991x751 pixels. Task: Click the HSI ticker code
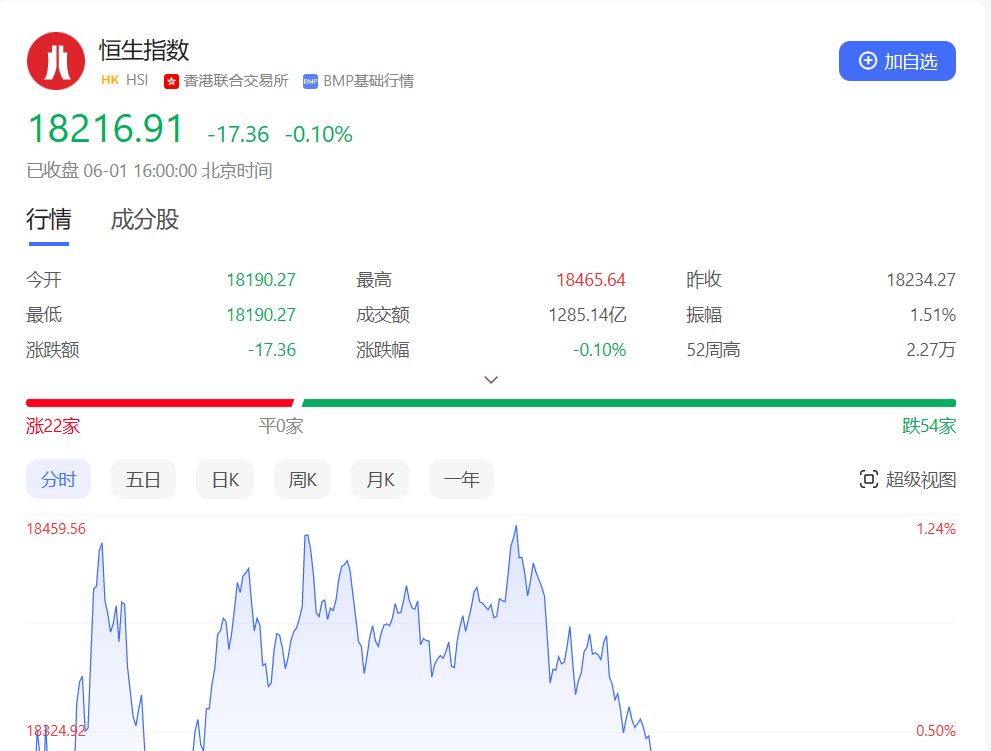(x=137, y=80)
